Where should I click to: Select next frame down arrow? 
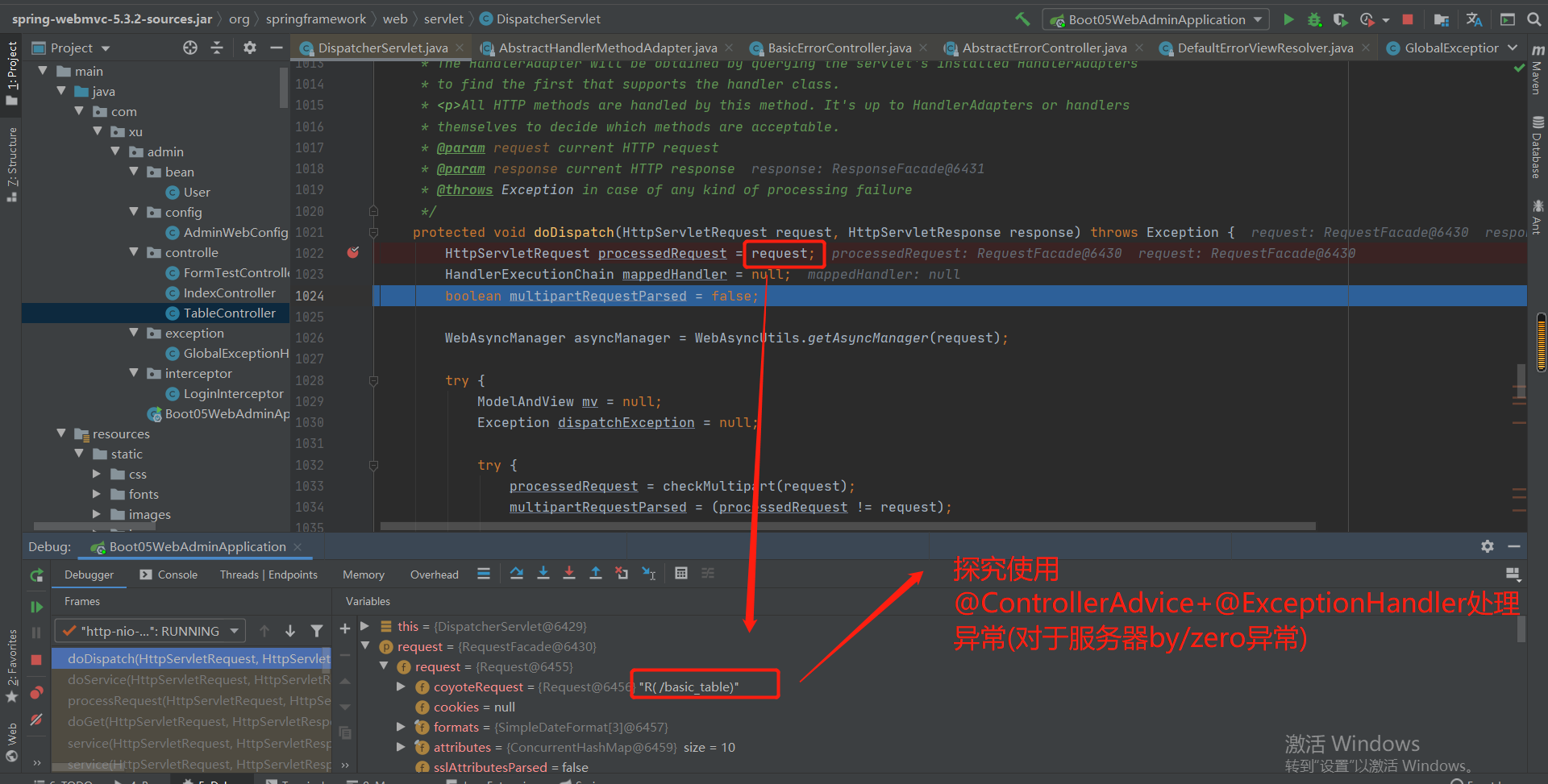(290, 631)
